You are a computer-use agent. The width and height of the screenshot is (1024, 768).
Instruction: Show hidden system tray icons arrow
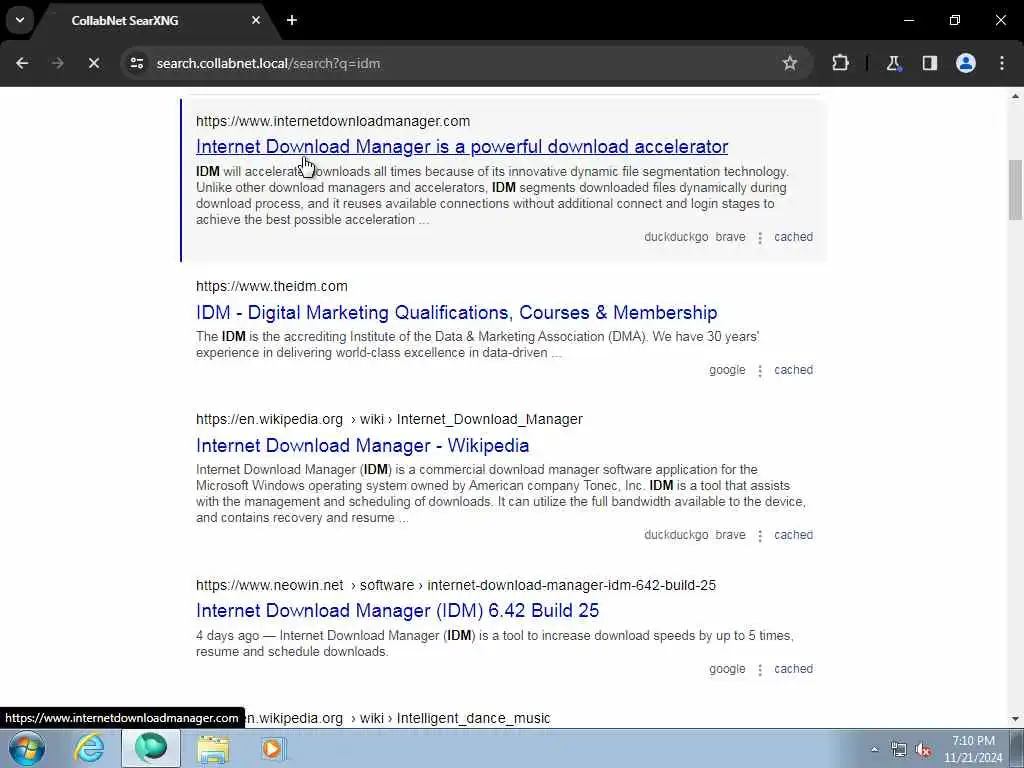point(874,749)
